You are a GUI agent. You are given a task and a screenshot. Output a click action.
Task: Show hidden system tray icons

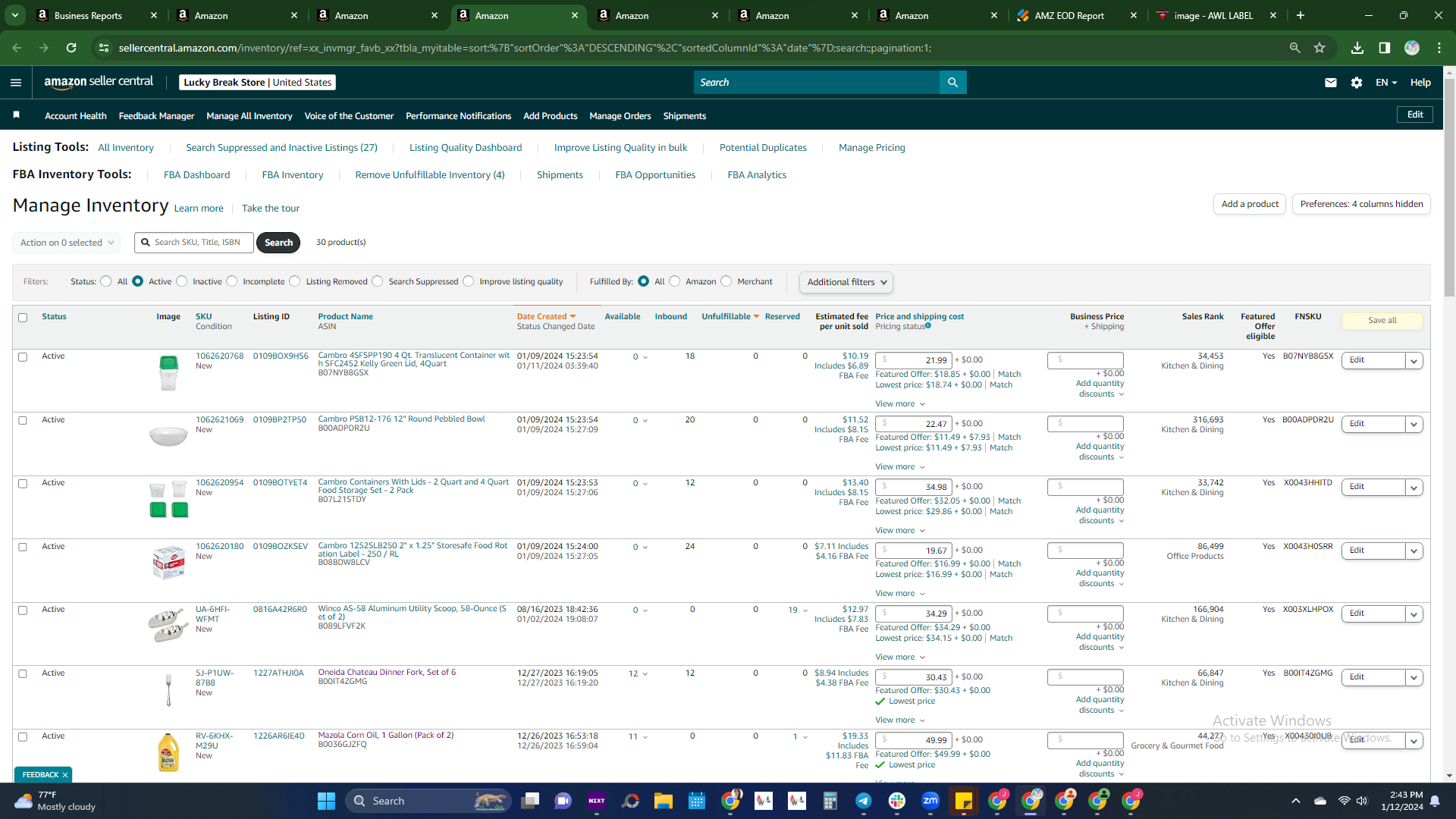tap(1296, 801)
